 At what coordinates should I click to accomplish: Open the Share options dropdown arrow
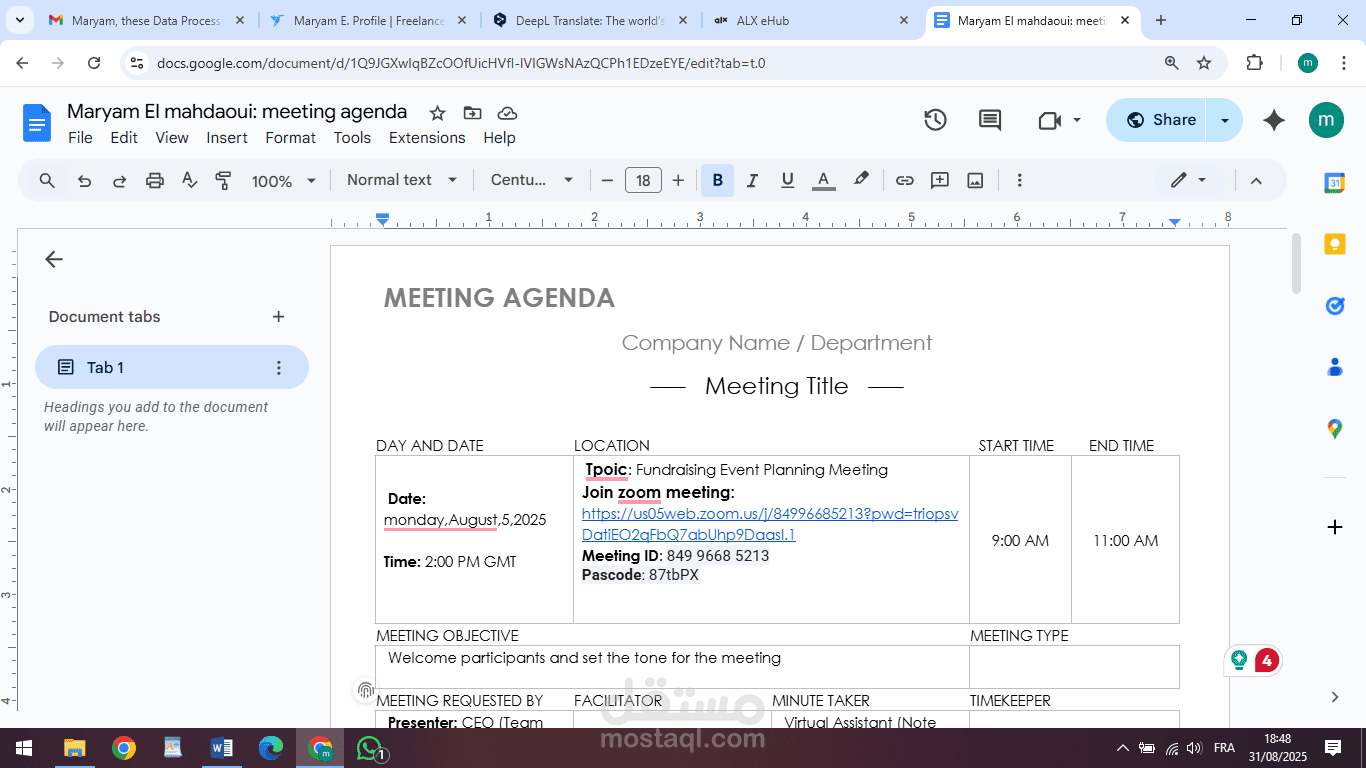point(1225,120)
